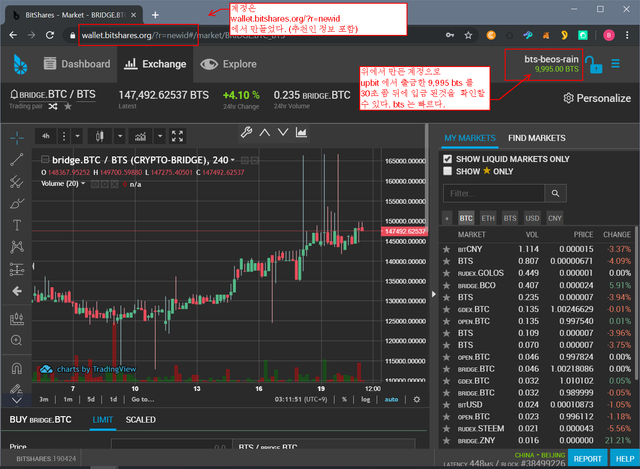Open chart settings gear in bottom bar
This screenshot has height=469, width=640.
tap(416, 399)
